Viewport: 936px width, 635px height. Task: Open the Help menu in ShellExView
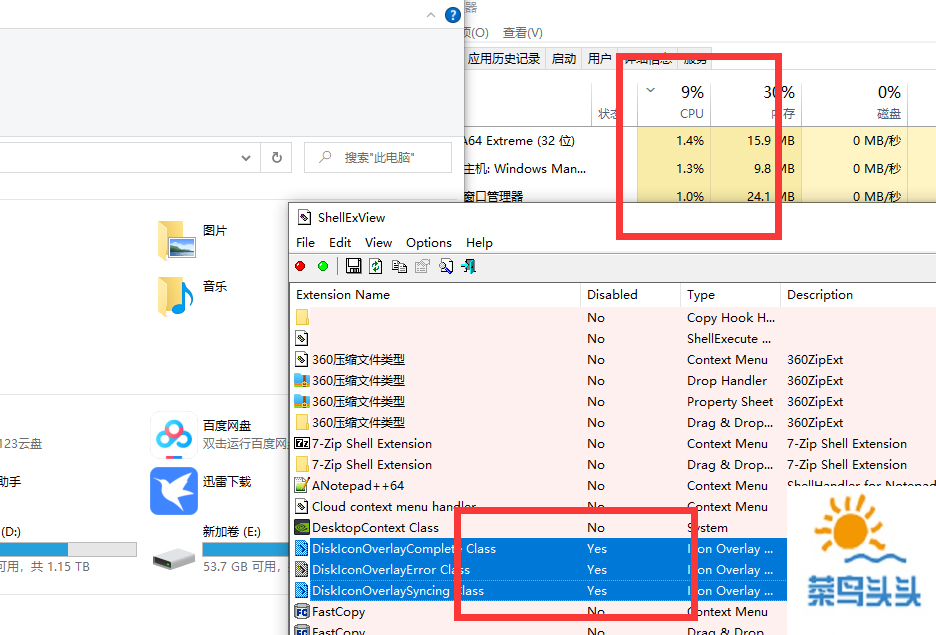pyautogui.click(x=479, y=242)
